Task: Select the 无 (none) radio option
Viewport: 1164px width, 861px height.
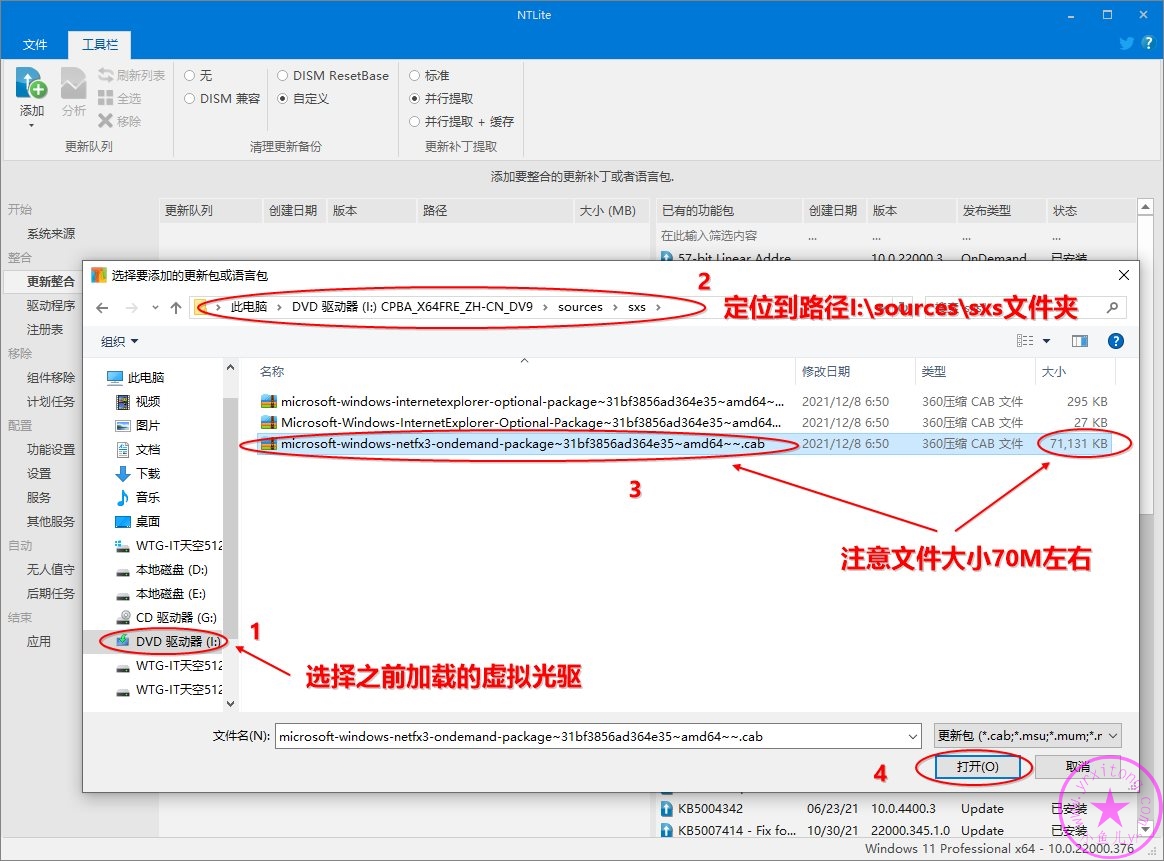Action: tap(198, 75)
